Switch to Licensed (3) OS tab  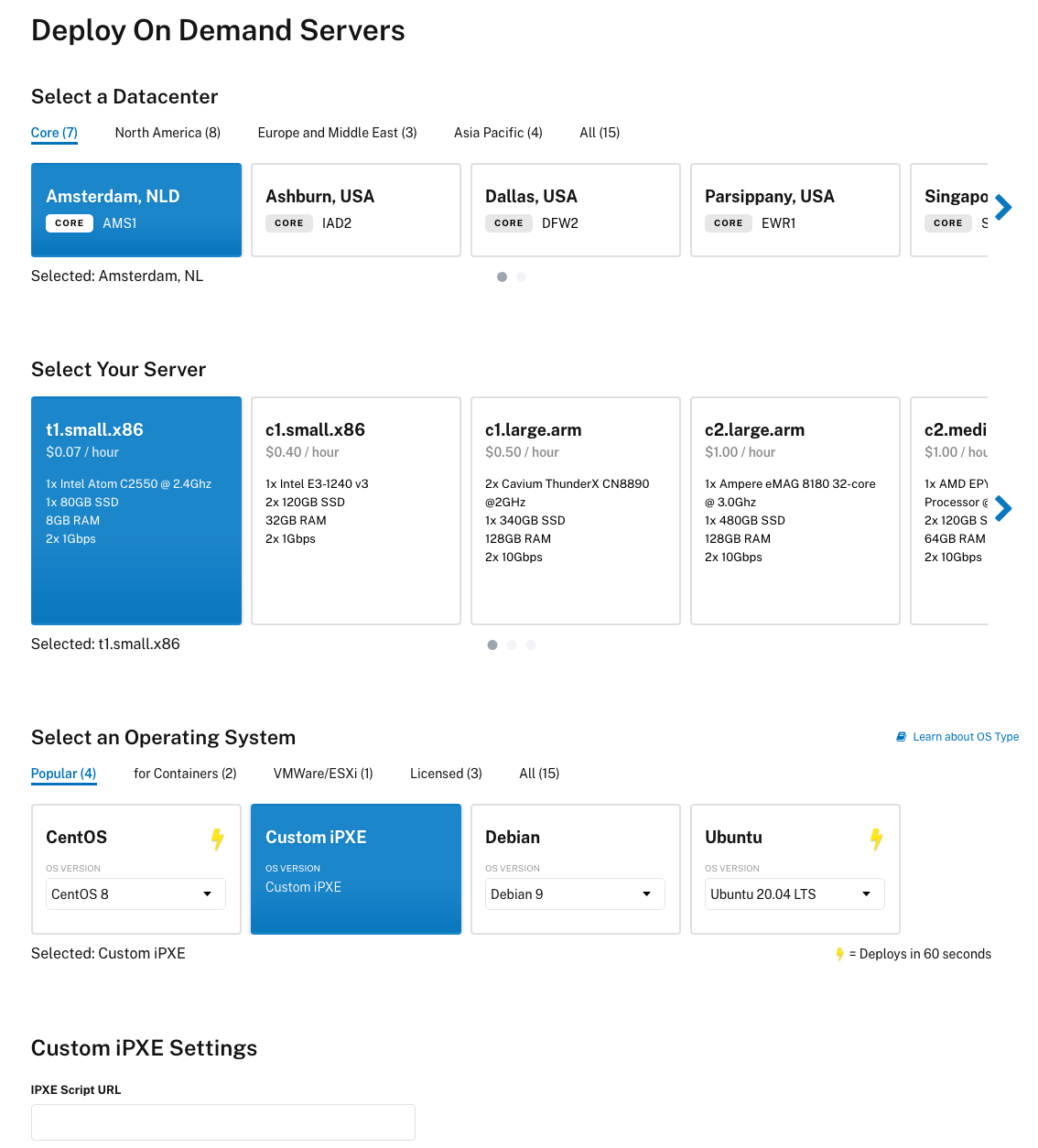click(446, 774)
